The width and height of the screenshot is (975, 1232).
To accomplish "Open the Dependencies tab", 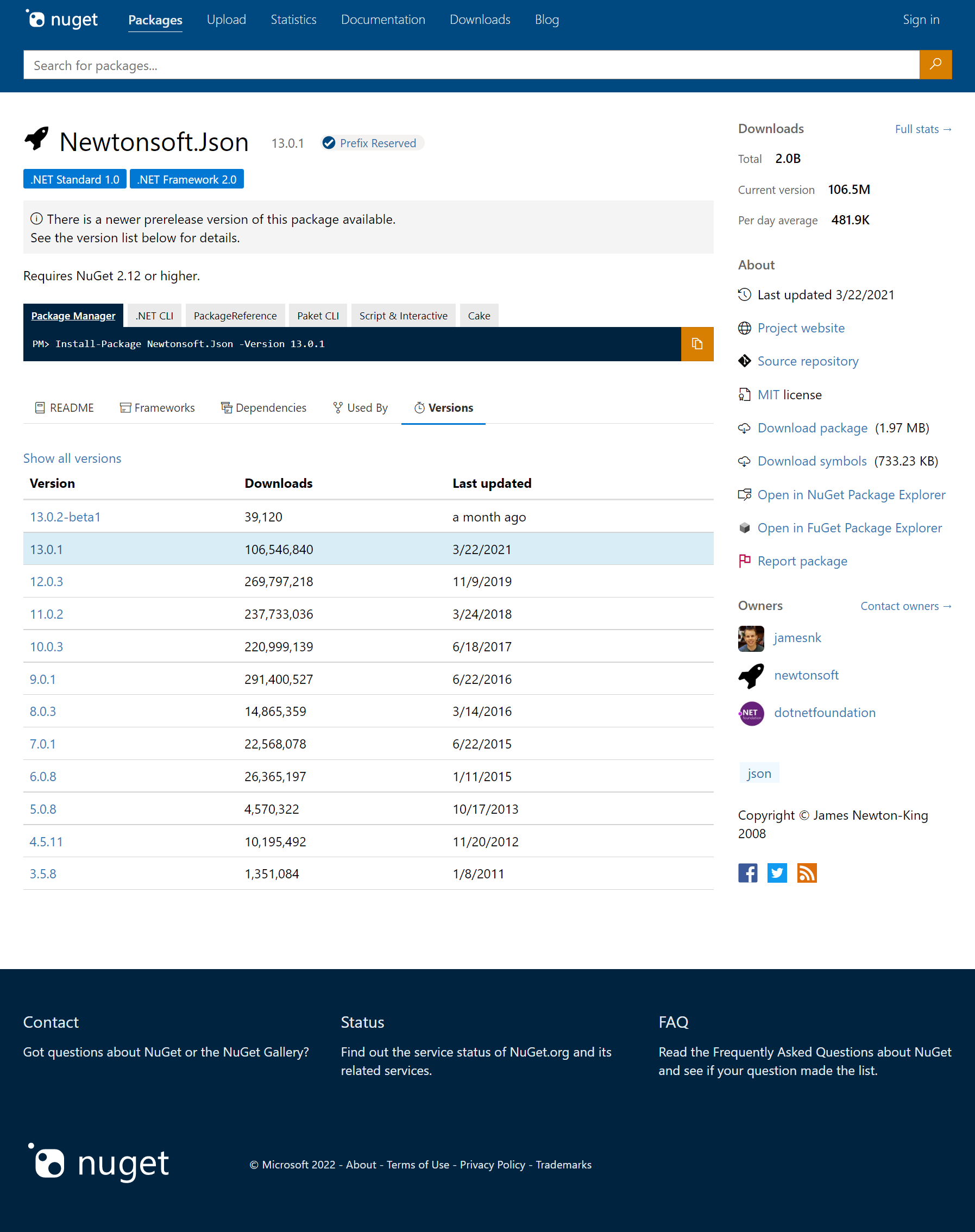I will pos(264,407).
